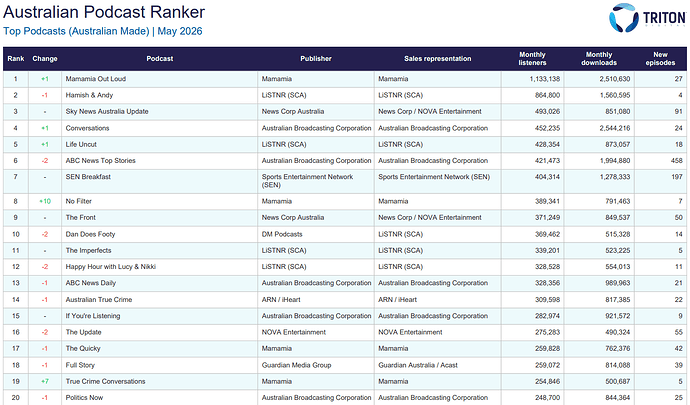Viewport: 690px width, 405px height.
Task: Click new episodes value '91'
Action: [x=679, y=111]
